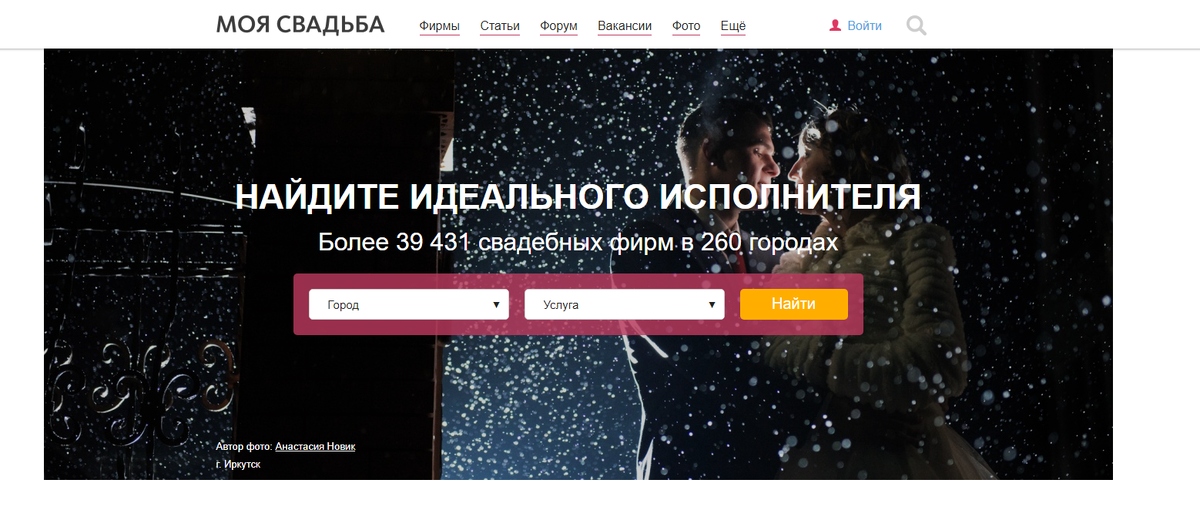Screen dimensions: 1200x510
Task: Open the Услуга service selector field
Action: [624, 305]
